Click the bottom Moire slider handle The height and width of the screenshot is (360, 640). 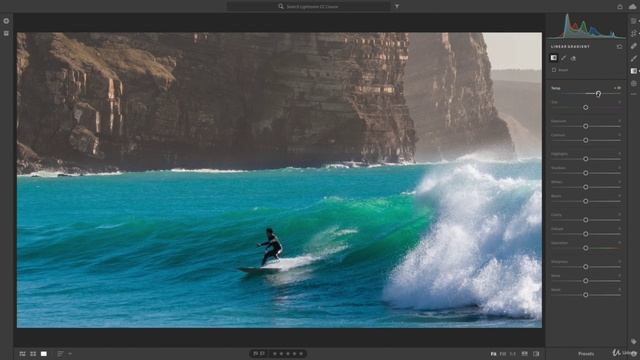(x=586, y=295)
